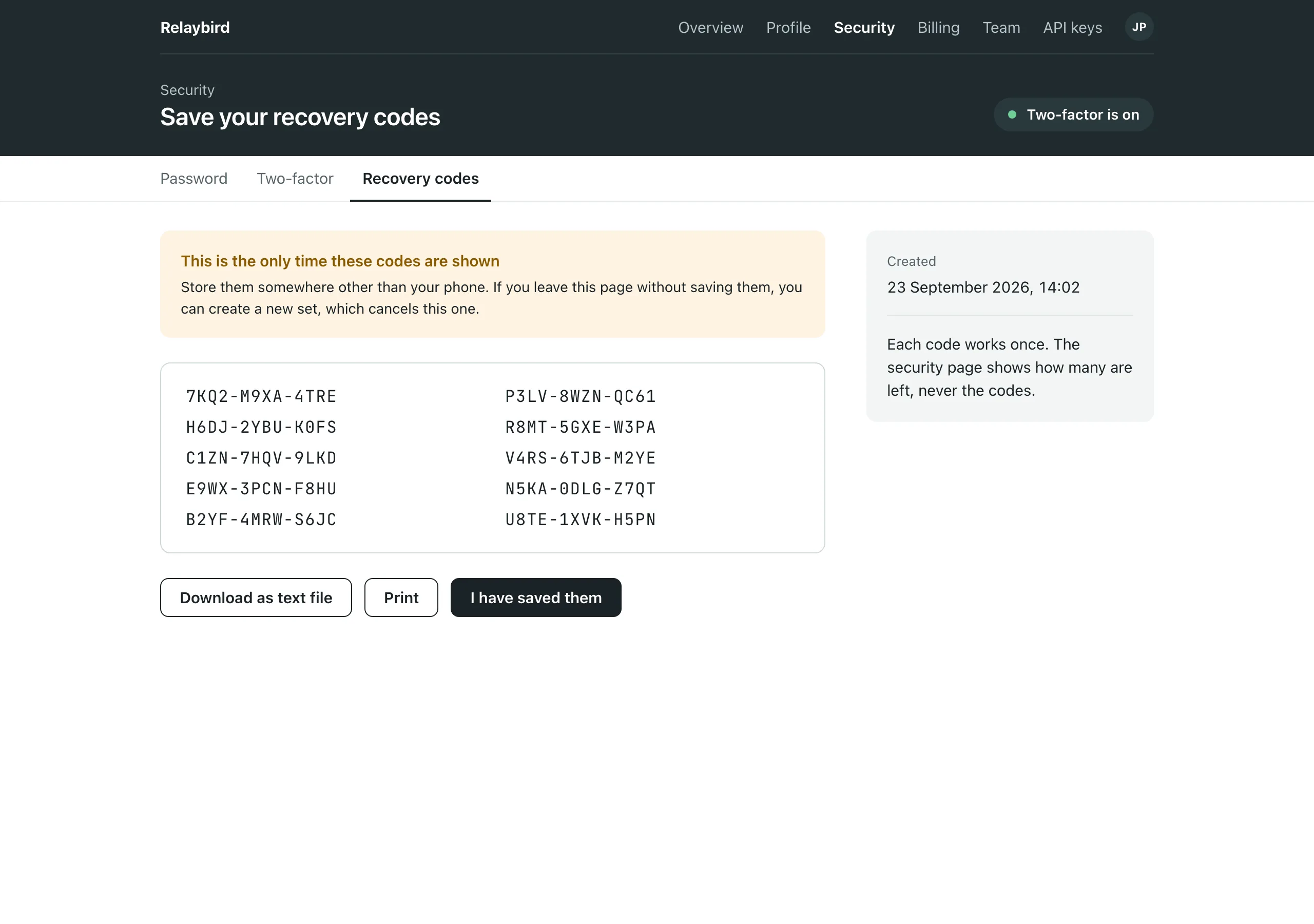The width and height of the screenshot is (1314, 924).
Task: Select recovery code E9WX-3PCN-F8HU
Action: [x=261, y=489]
